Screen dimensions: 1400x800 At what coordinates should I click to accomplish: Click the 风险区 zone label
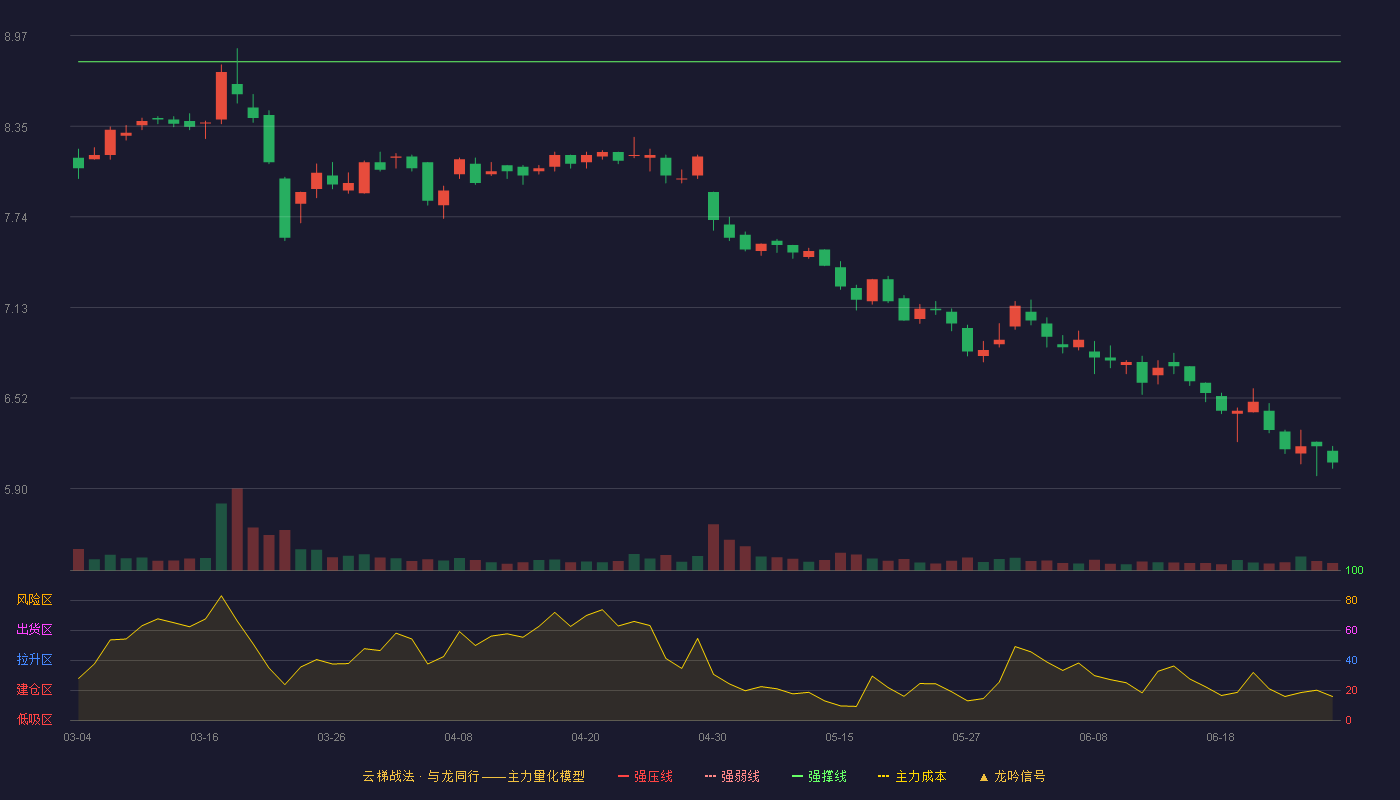[x=35, y=600]
